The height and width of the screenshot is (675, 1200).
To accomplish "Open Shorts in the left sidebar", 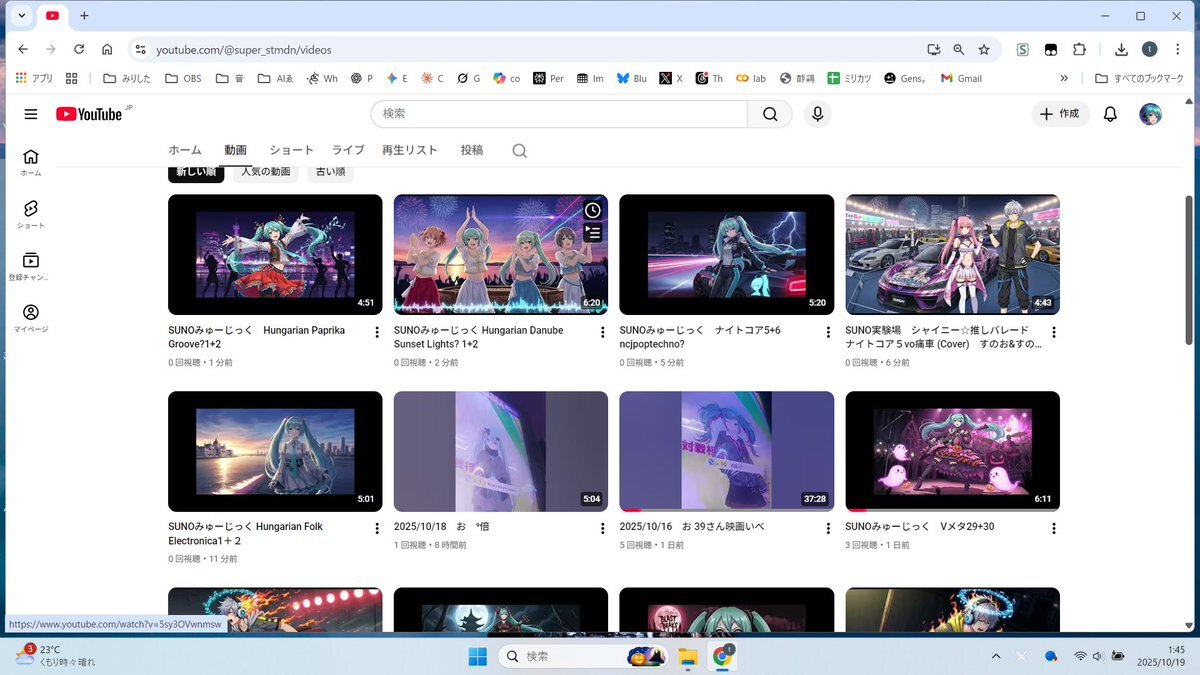I will 31,213.
